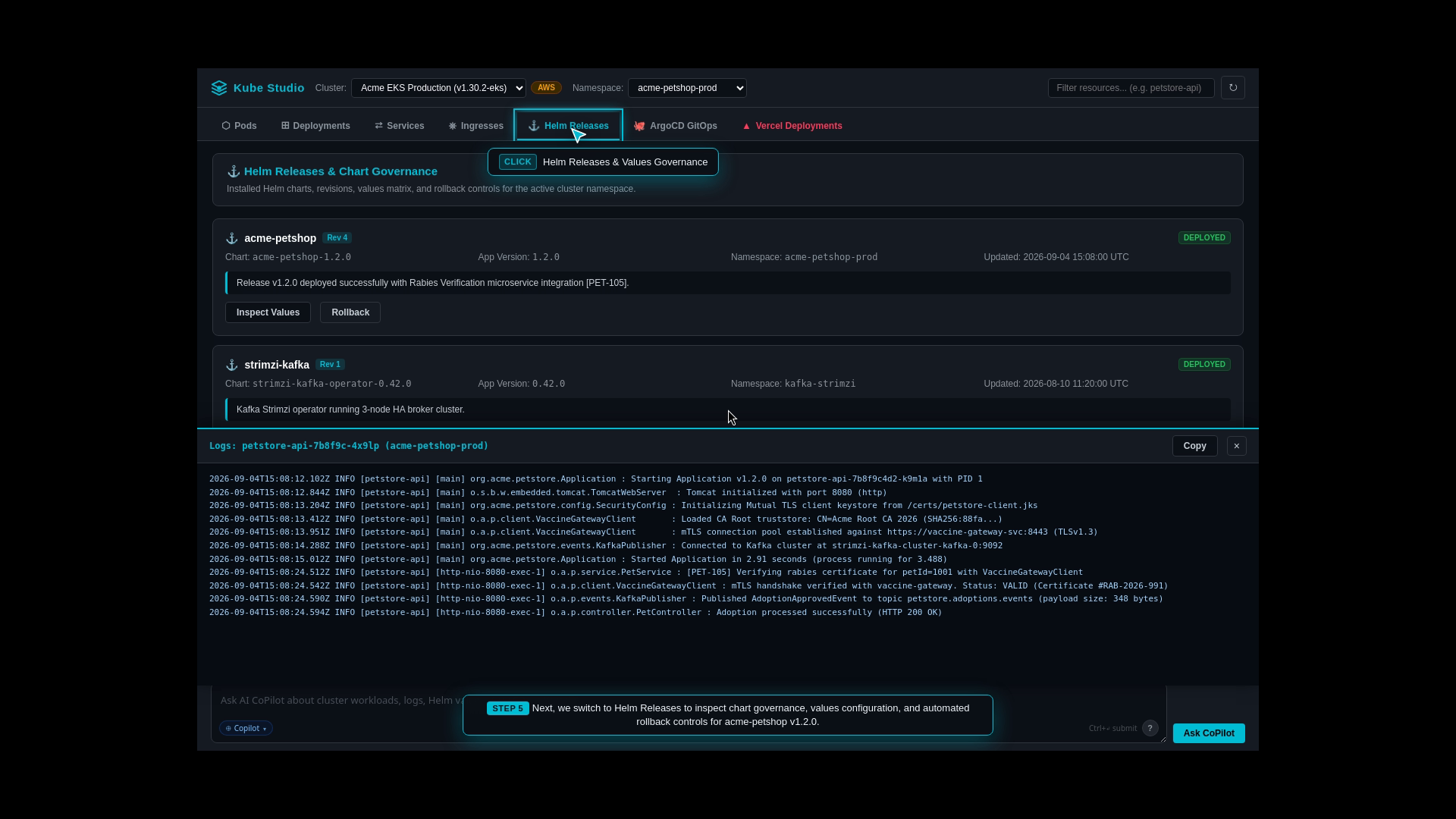Image resolution: width=1456 pixels, height=819 pixels.
Task: Click the 'Ctrl+↵ submit' hint text
Action: (1112, 728)
